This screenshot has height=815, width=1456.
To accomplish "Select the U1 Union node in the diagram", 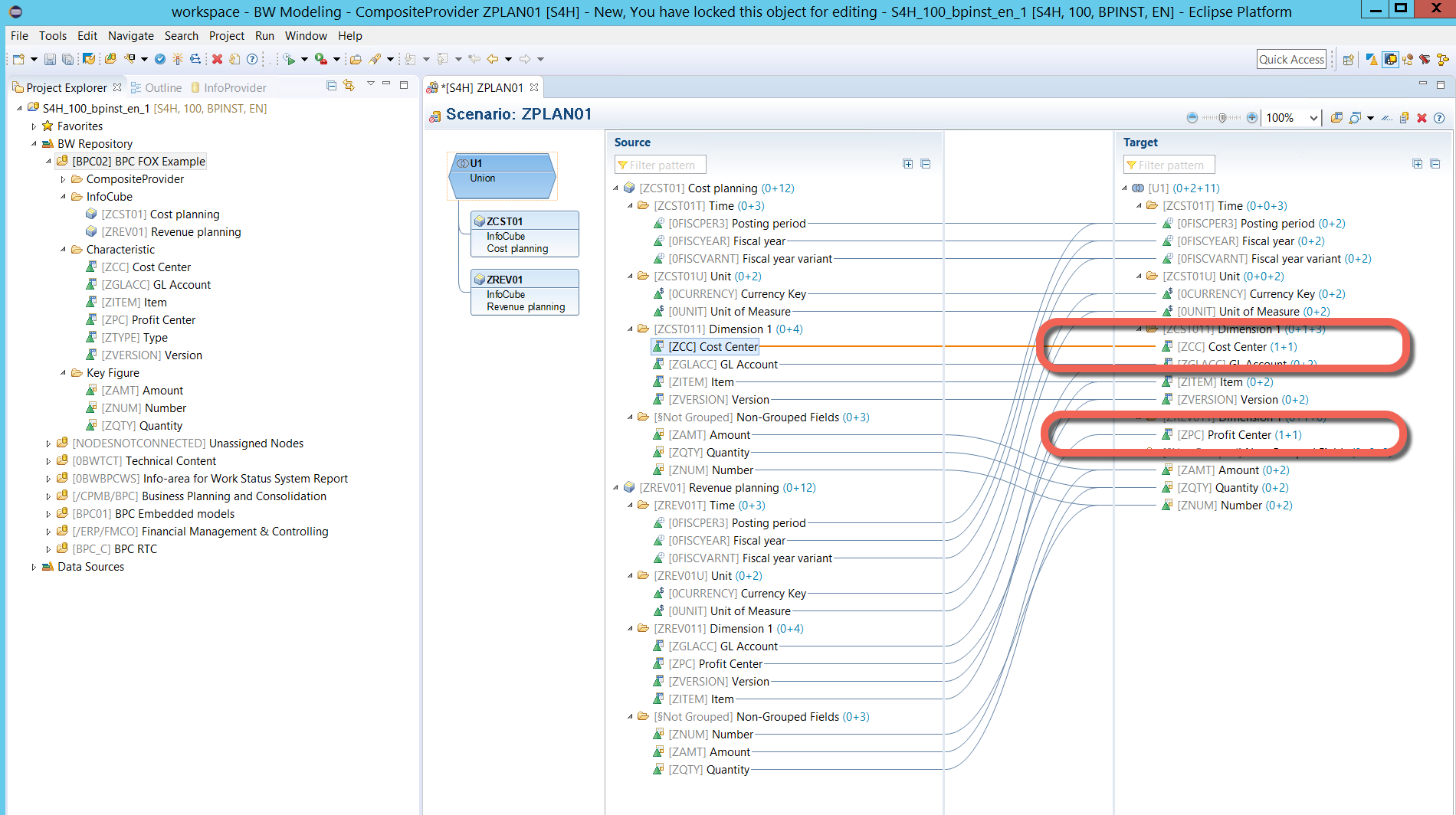I will pyautogui.click(x=502, y=176).
